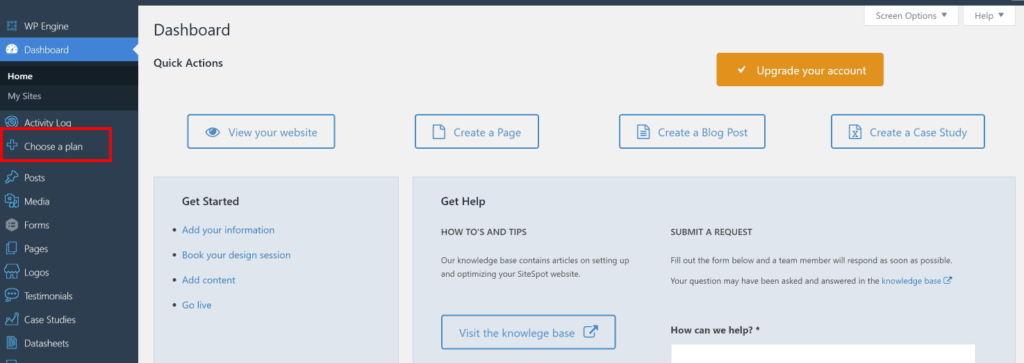This screenshot has width=1024, height=363.
Task: Follow the Go live link
Action: (197, 305)
